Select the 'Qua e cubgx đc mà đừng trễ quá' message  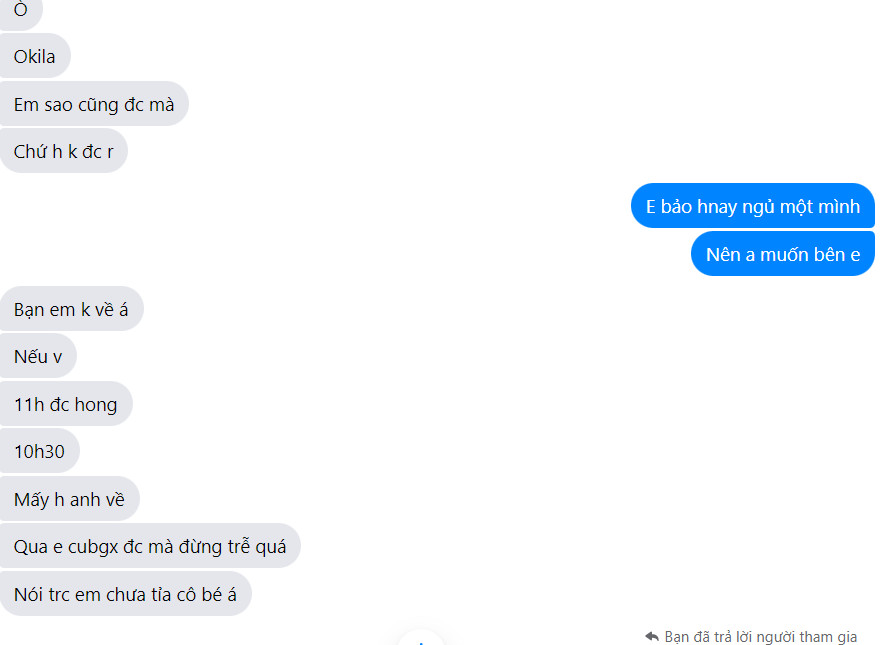click(x=150, y=546)
